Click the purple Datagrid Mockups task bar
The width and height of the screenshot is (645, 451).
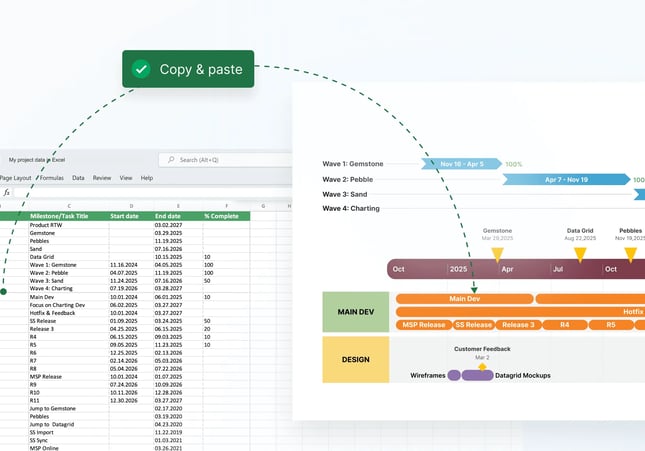pyautogui.click(x=477, y=375)
